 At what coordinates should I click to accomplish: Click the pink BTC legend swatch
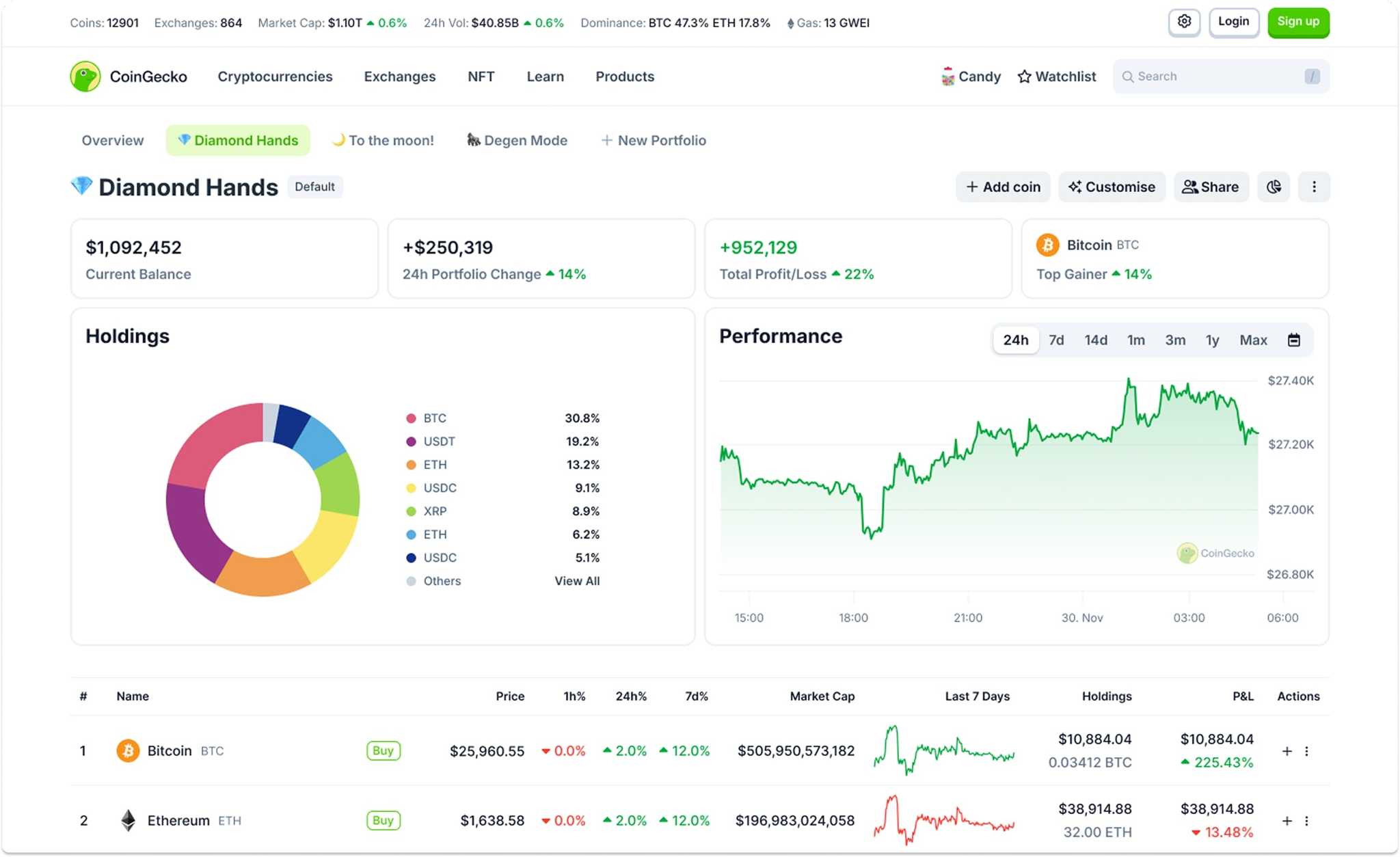411,418
